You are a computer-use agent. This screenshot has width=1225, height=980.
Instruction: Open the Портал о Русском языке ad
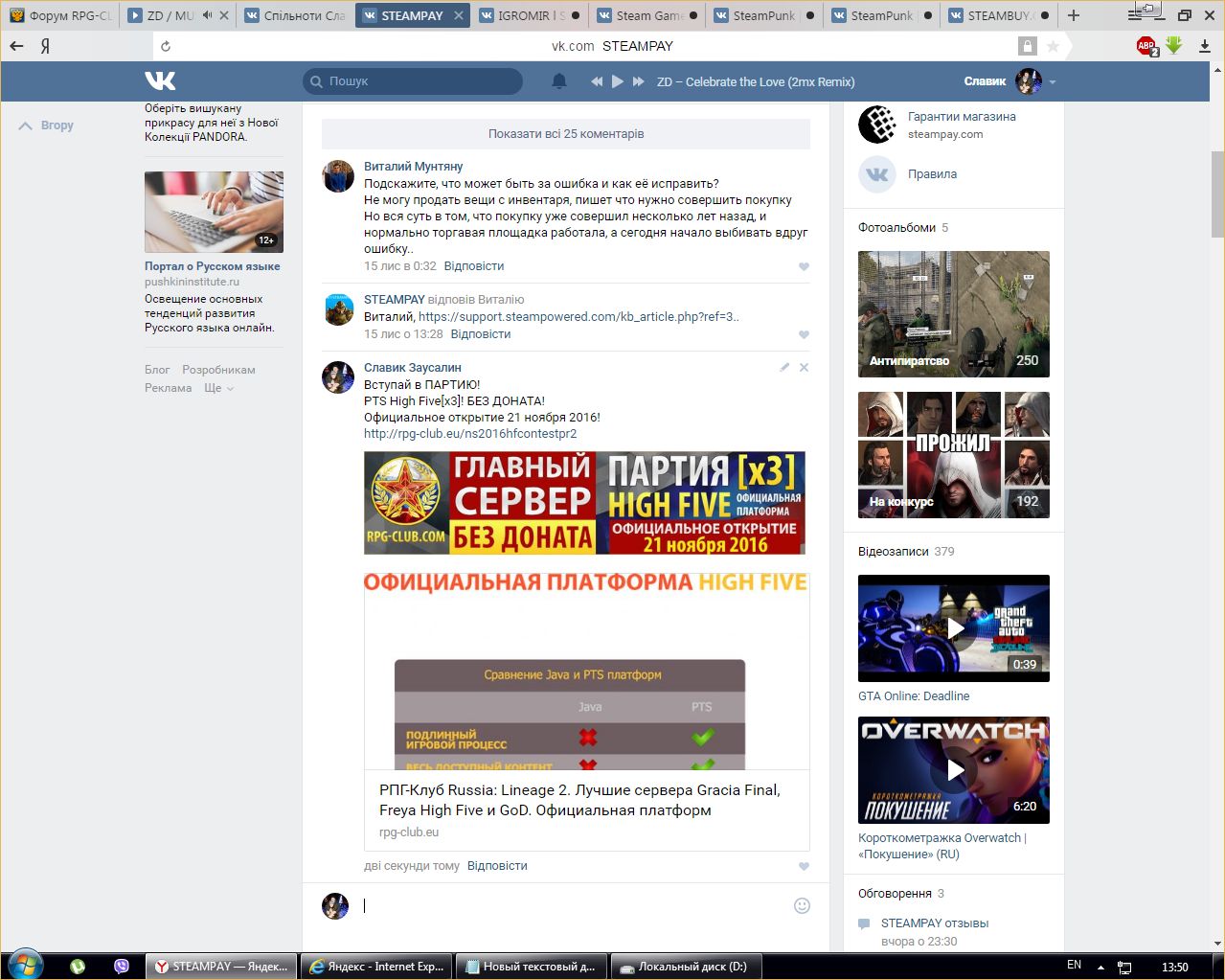pos(213,266)
